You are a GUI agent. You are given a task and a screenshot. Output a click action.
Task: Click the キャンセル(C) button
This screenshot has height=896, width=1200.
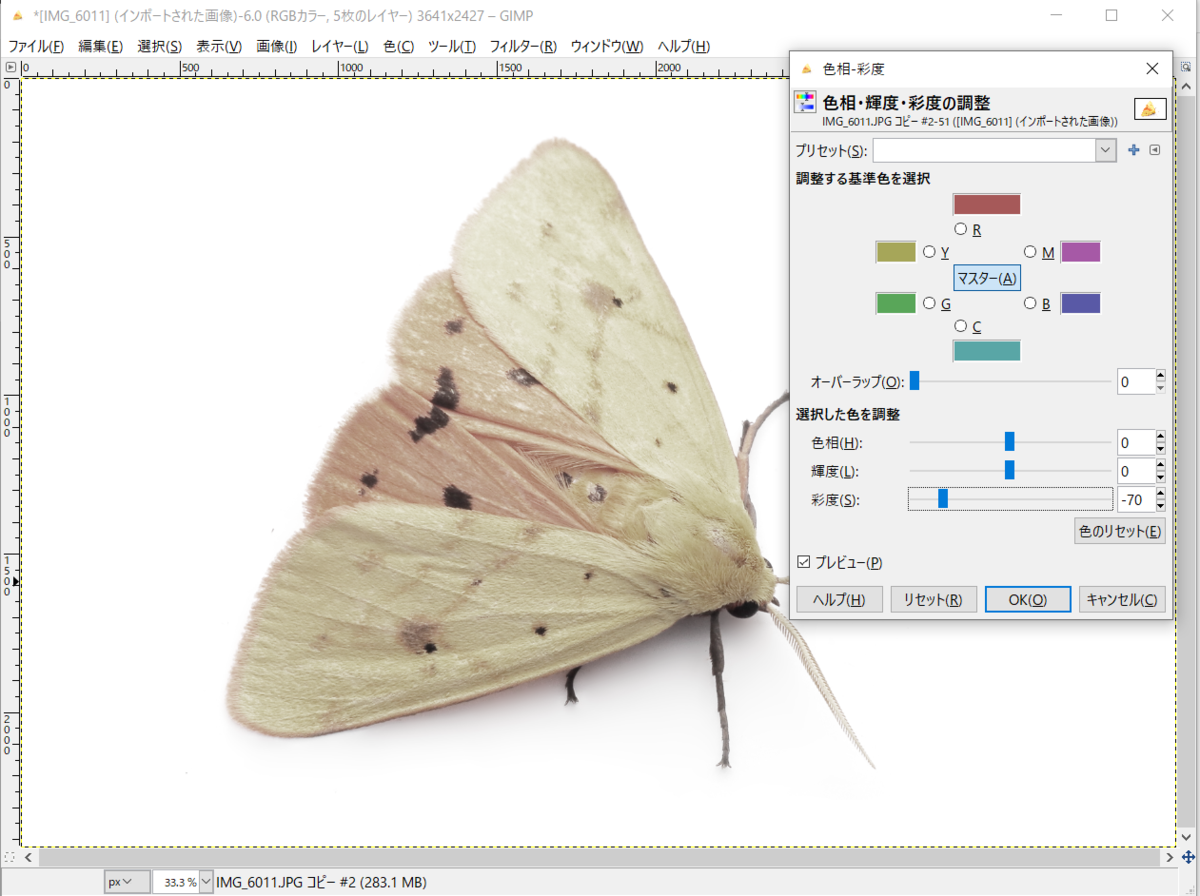[x=1122, y=599]
